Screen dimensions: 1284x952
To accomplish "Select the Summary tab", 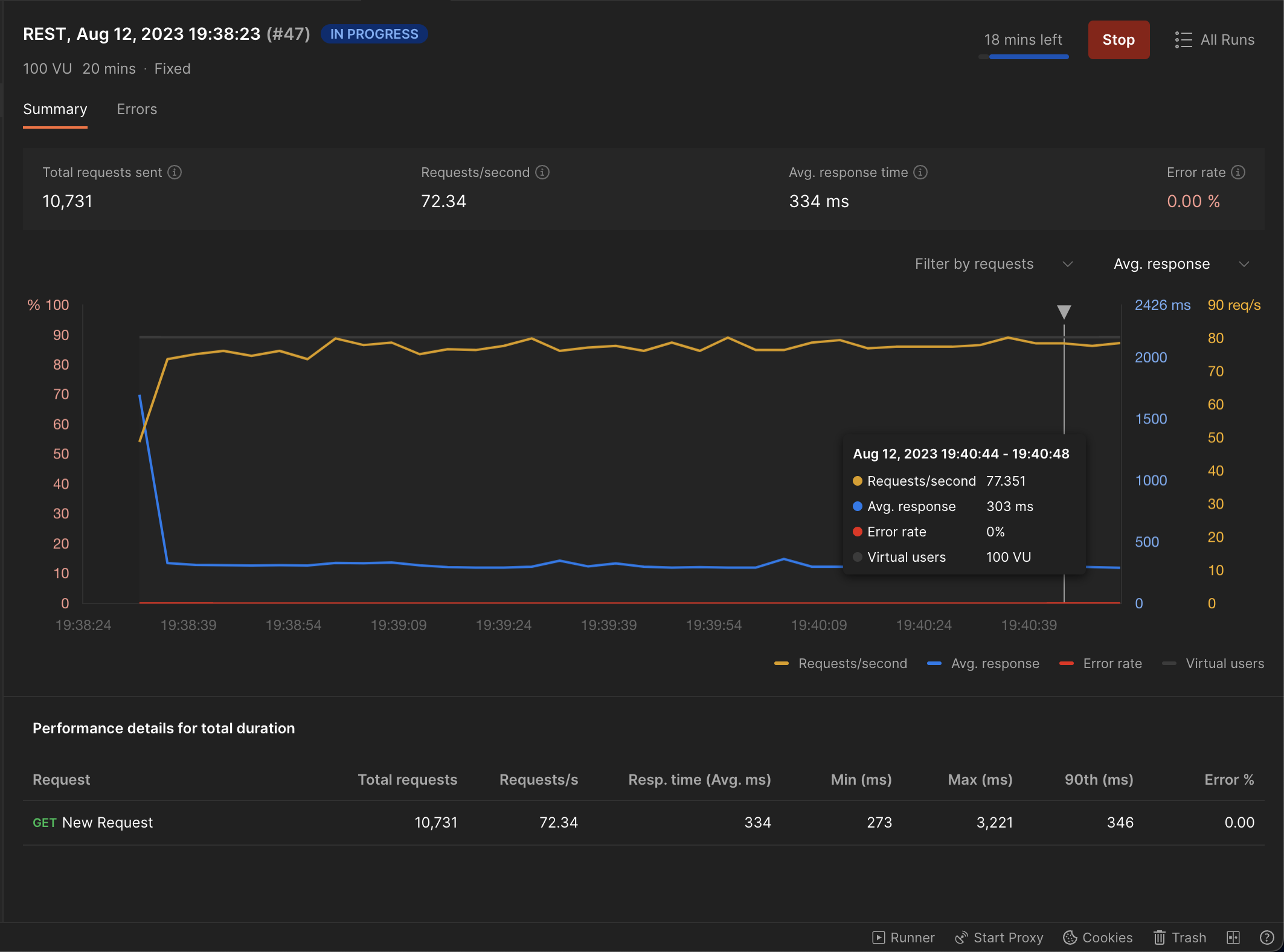I will pos(55,109).
